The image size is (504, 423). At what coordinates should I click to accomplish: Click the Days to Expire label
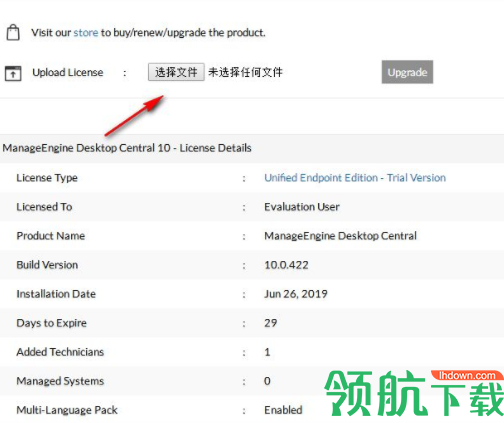tap(51, 323)
